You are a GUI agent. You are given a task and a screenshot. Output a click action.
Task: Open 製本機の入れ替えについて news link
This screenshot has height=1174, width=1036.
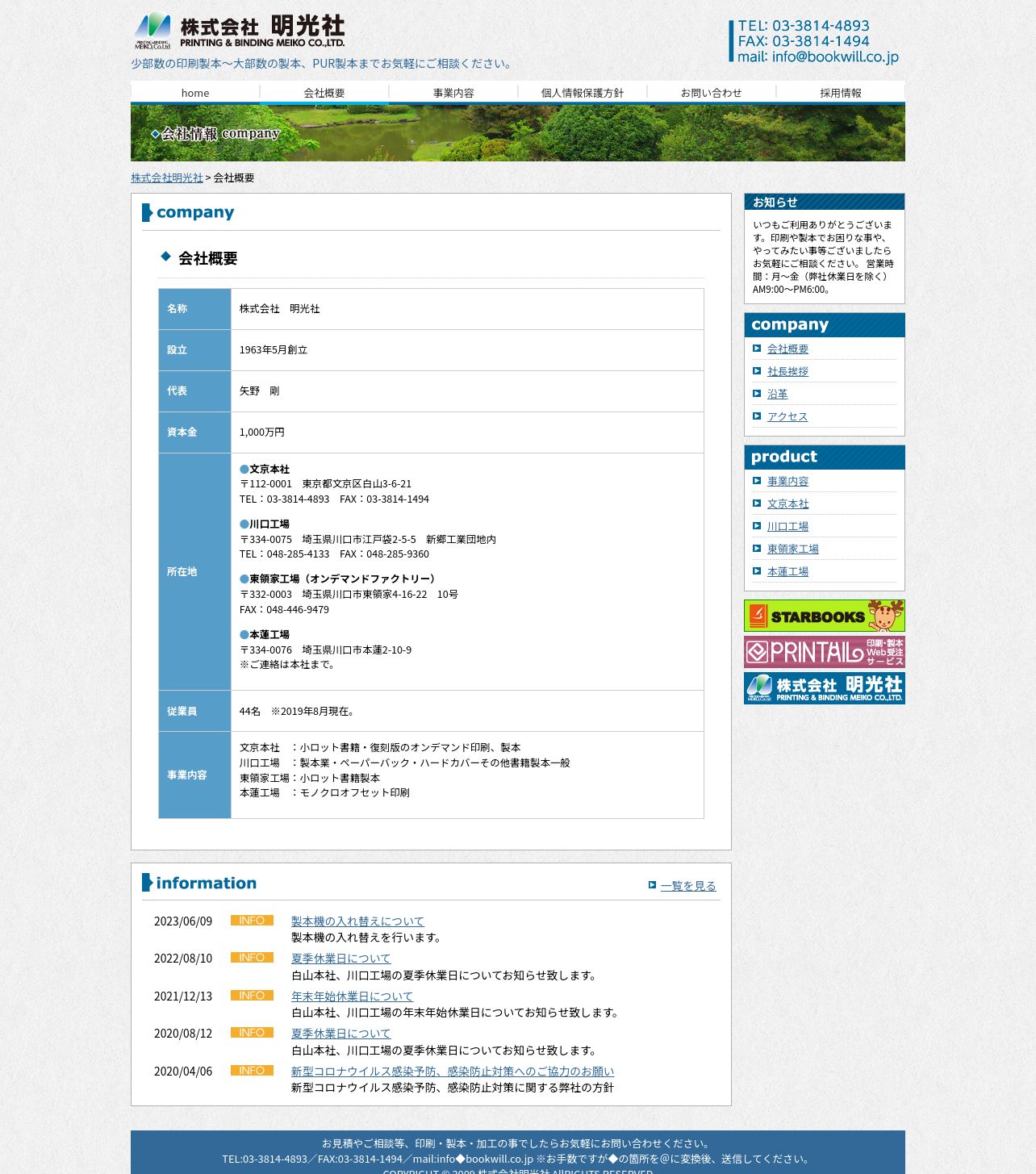357,921
